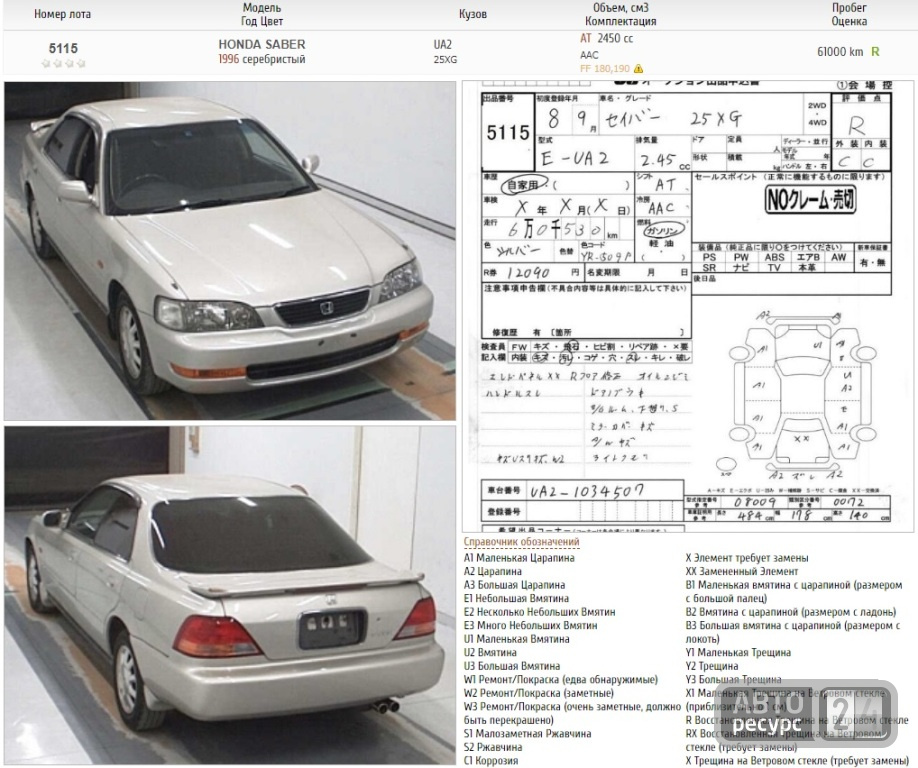Click legend entry 'X Элемент требует замены'
918x768 pixels.
pos(746,558)
